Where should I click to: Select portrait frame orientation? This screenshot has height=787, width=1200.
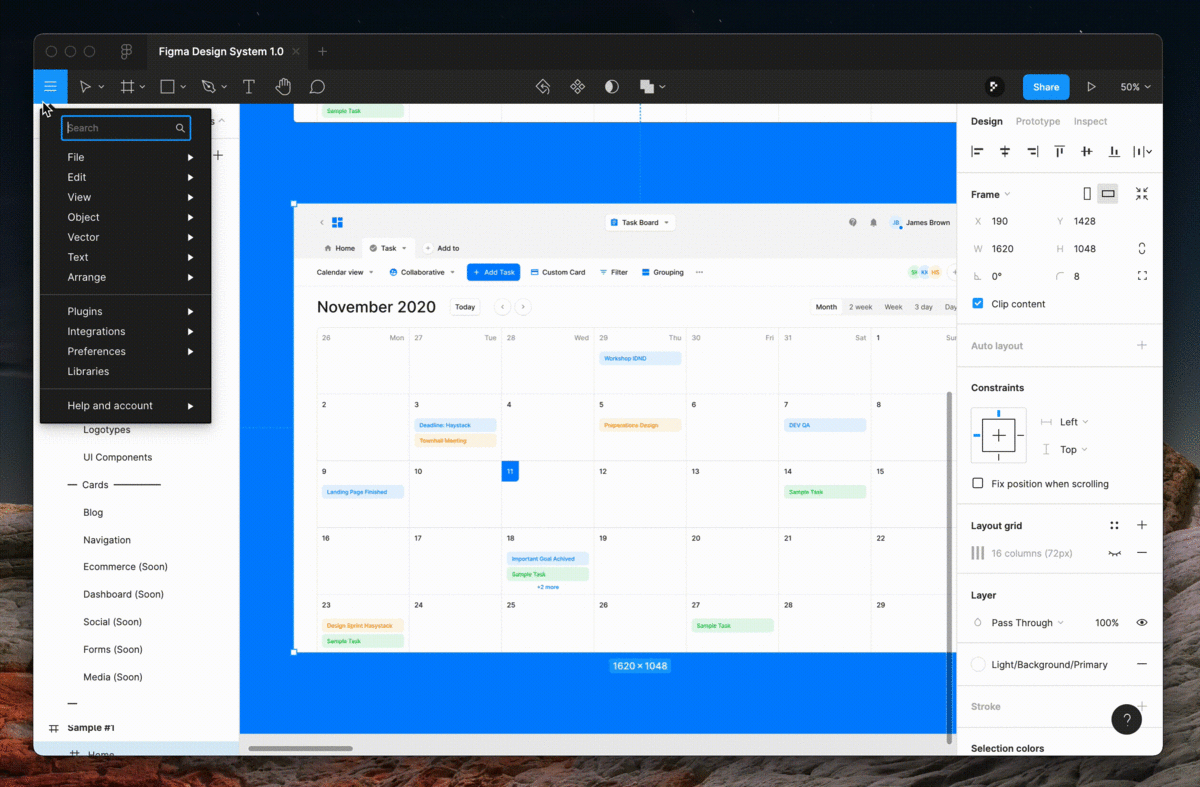point(1087,194)
